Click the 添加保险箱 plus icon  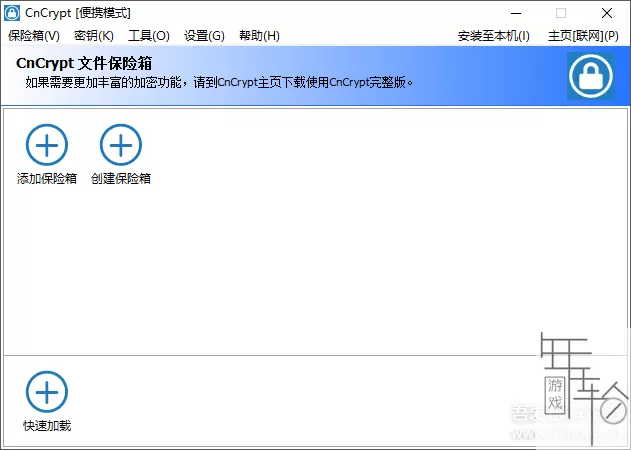47,145
